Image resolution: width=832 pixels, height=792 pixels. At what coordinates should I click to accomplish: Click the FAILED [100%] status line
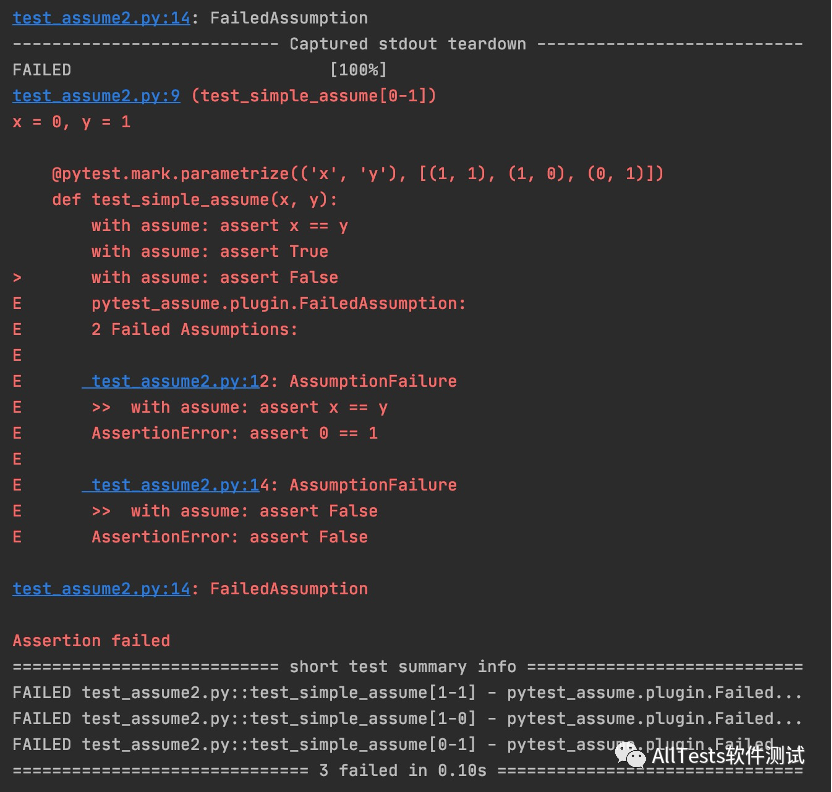200,70
